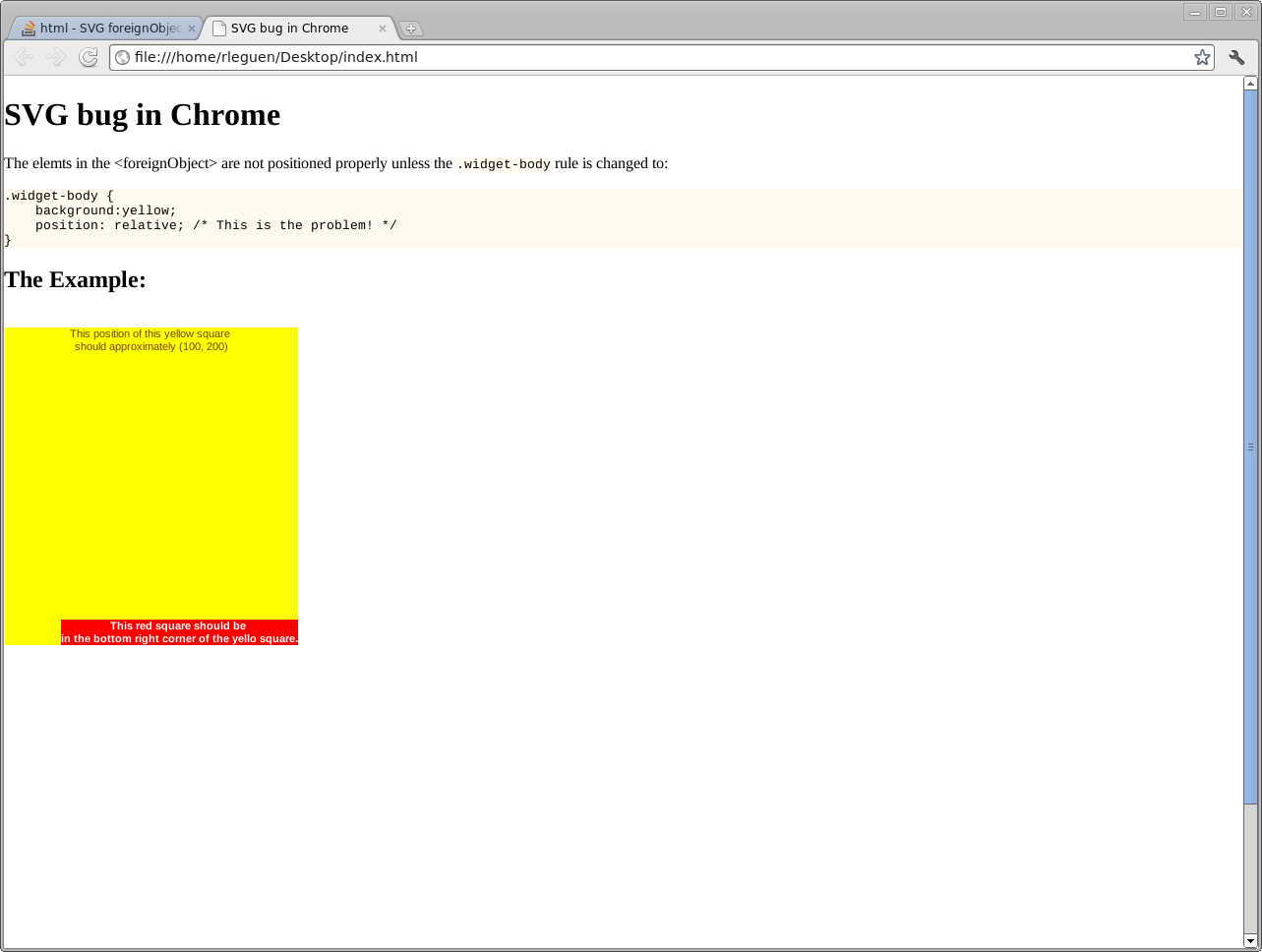Click the address bar URL field

(x=661, y=57)
